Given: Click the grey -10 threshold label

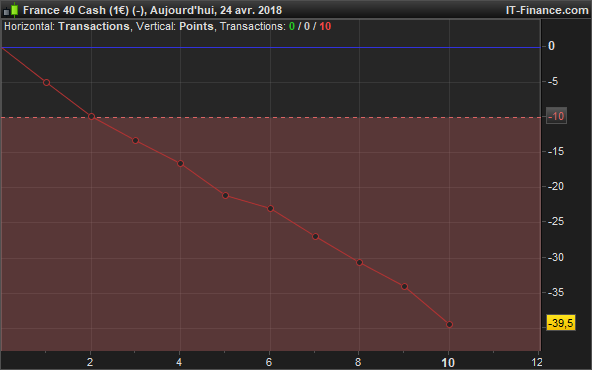Looking at the screenshot, I should (x=556, y=116).
